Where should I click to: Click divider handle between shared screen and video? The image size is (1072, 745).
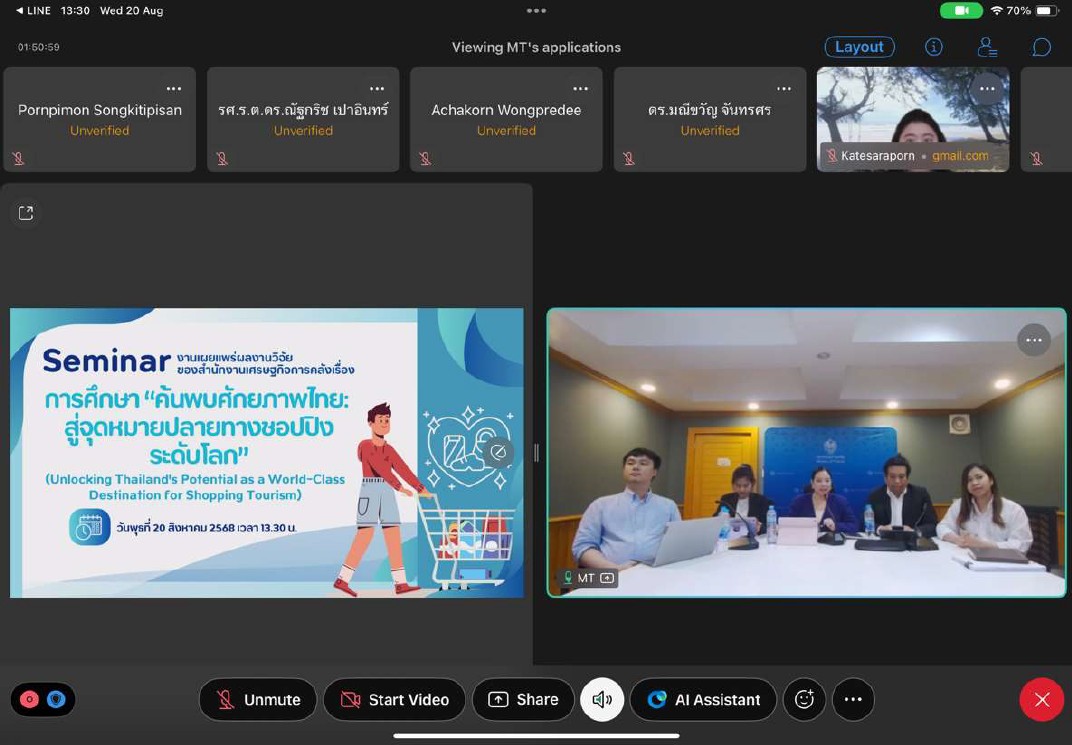[536, 453]
